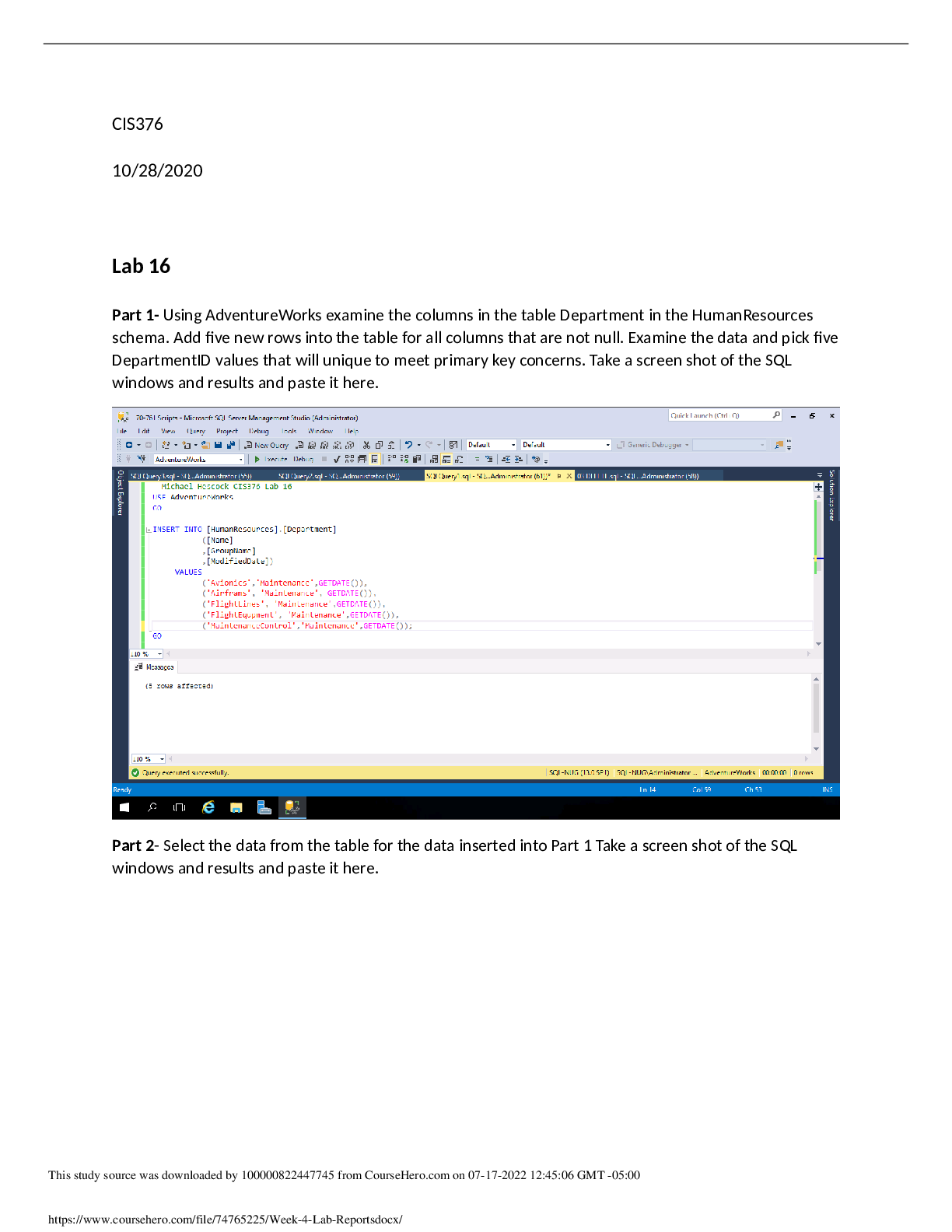Click the Save file disk icon
The width and height of the screenshot is (952, 1232).
coord(219,446)
